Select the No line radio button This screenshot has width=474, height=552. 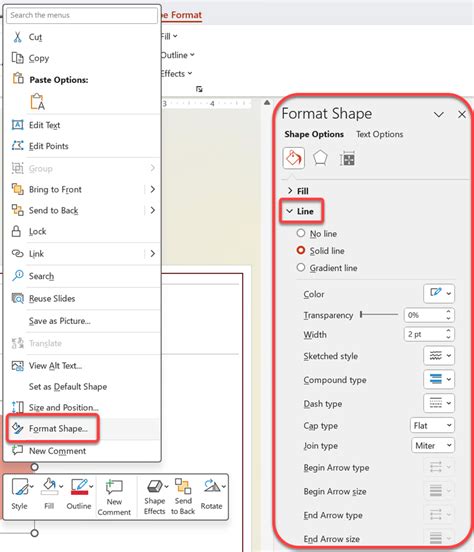point(301,233)
